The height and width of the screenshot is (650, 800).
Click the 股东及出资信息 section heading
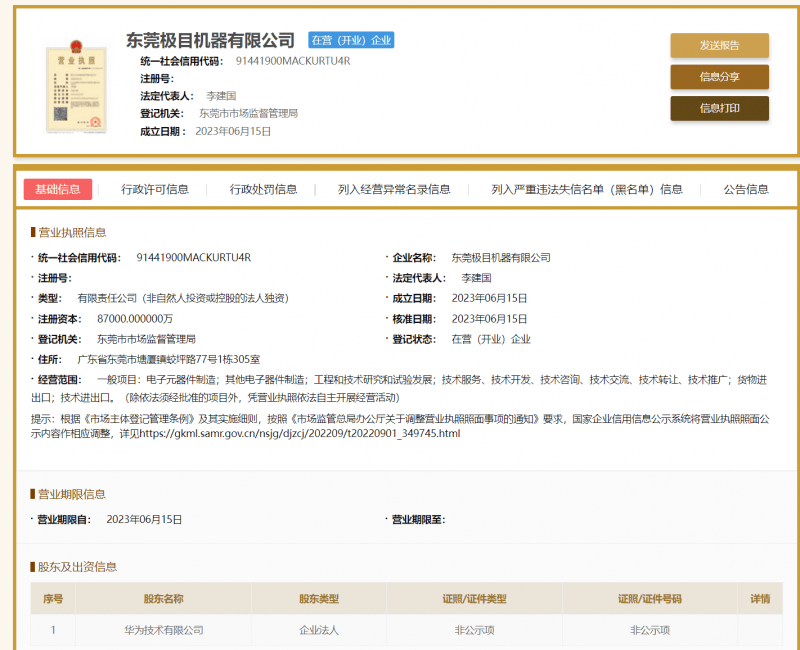coord(78,567)
